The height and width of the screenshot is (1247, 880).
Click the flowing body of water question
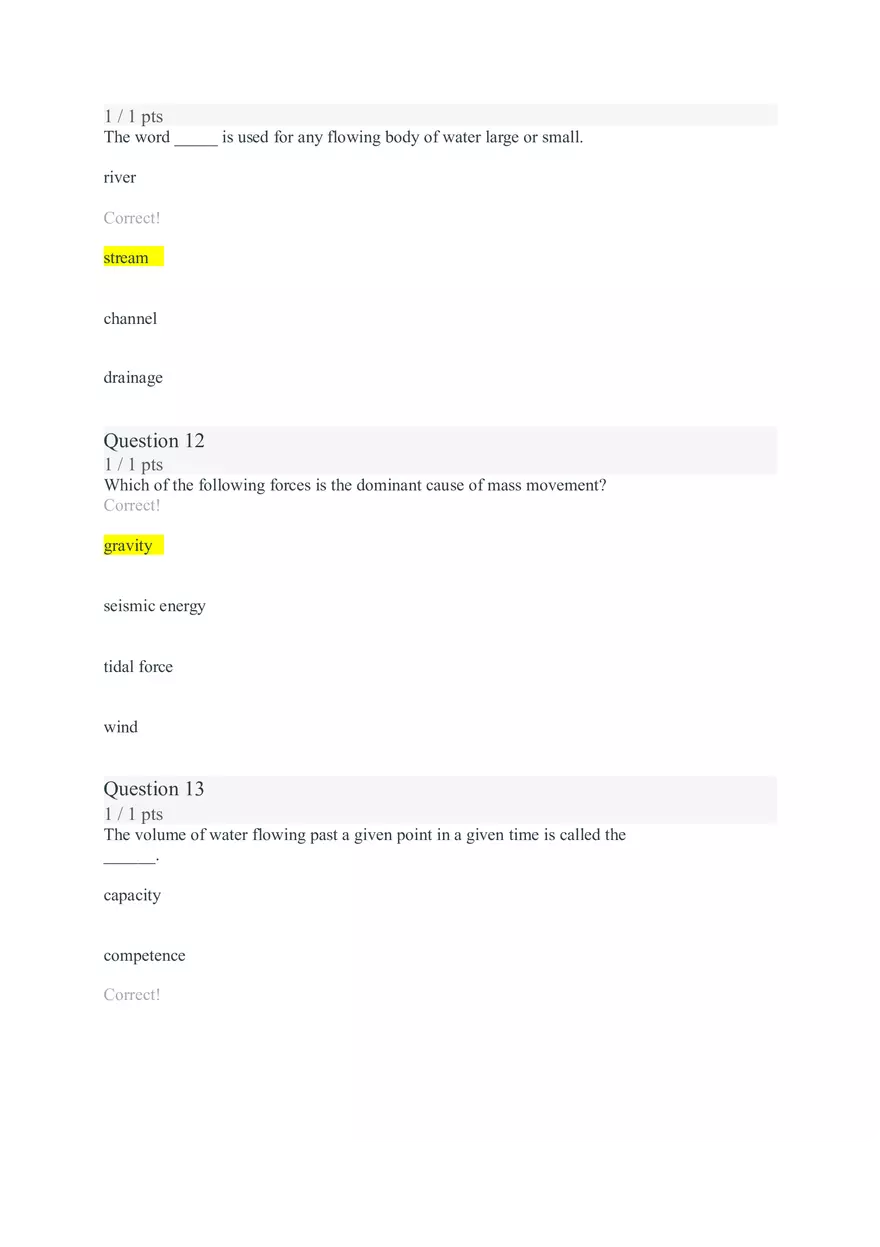(x=343, y=138)
